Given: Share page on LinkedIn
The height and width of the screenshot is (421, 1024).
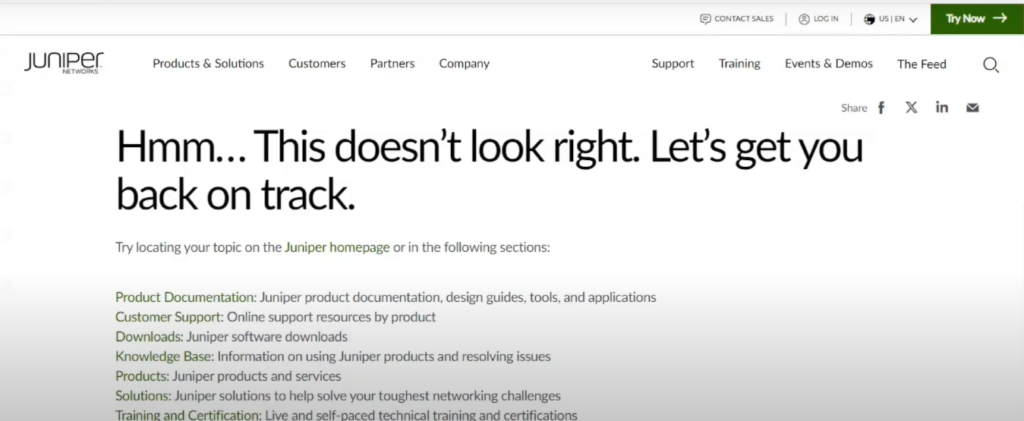Looking at the screenshot, I should (x=942, y=108).
